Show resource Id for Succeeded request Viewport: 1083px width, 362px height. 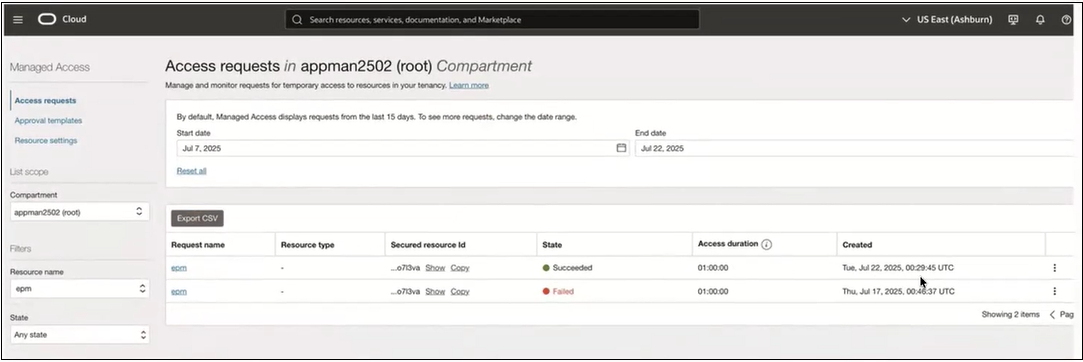(435, 267)
